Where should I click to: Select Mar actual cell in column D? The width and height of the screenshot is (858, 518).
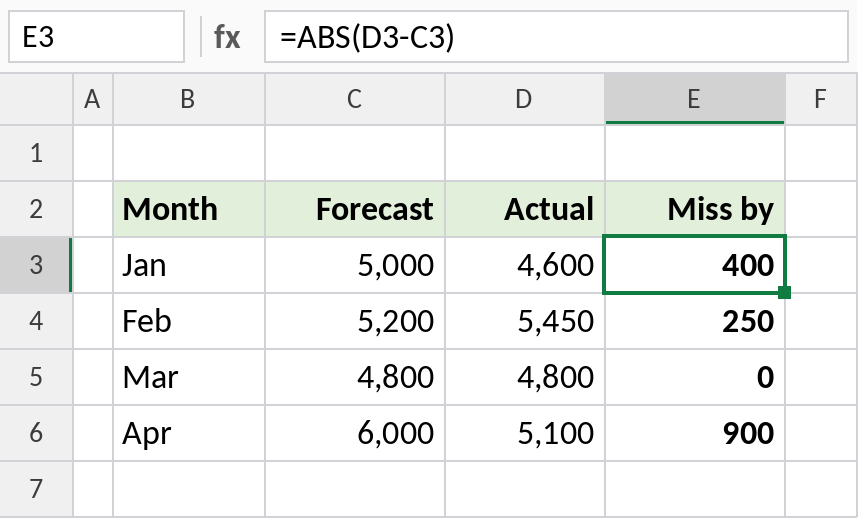pyautogui.click(x=525, y=377)
